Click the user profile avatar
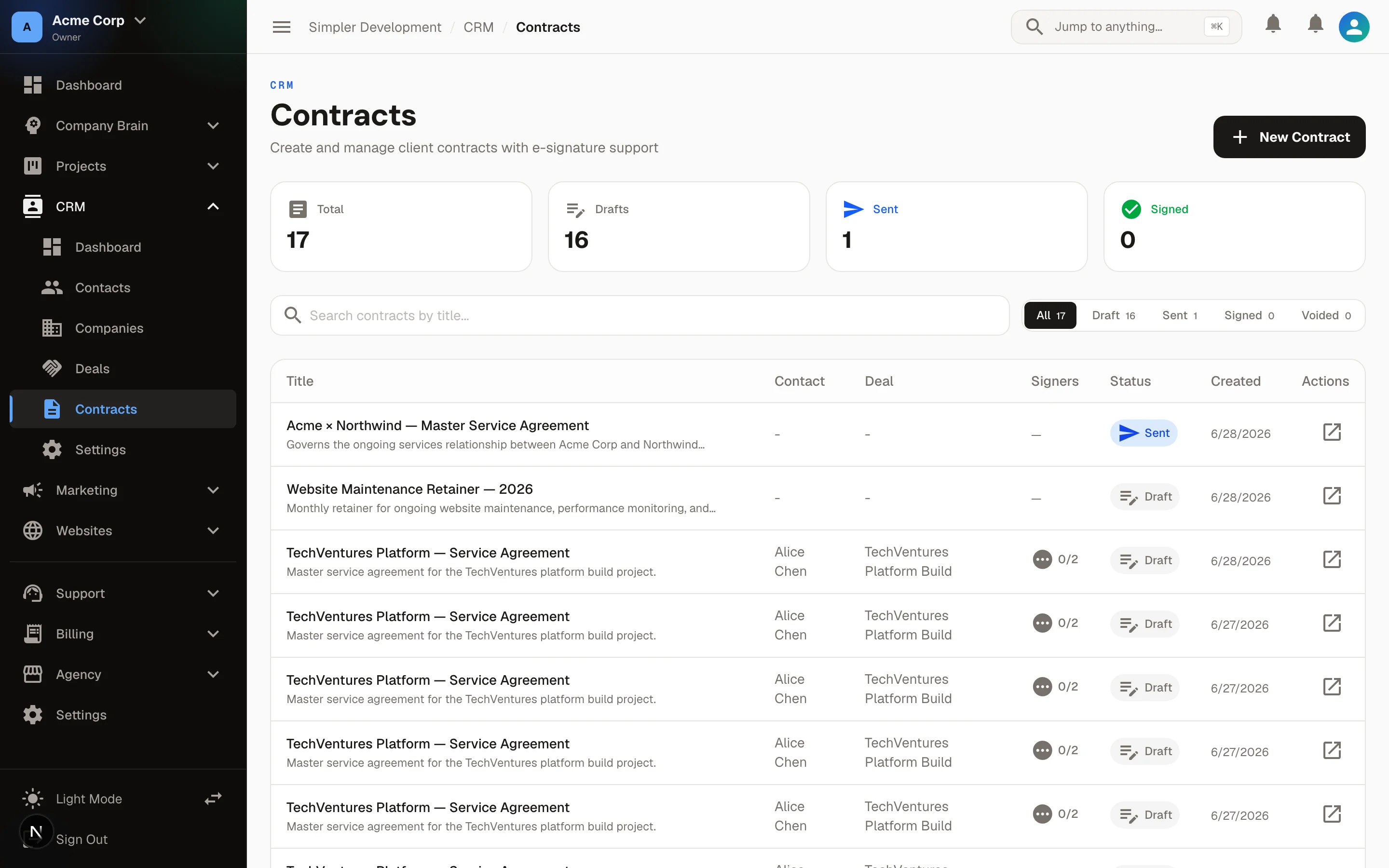 1353,27
